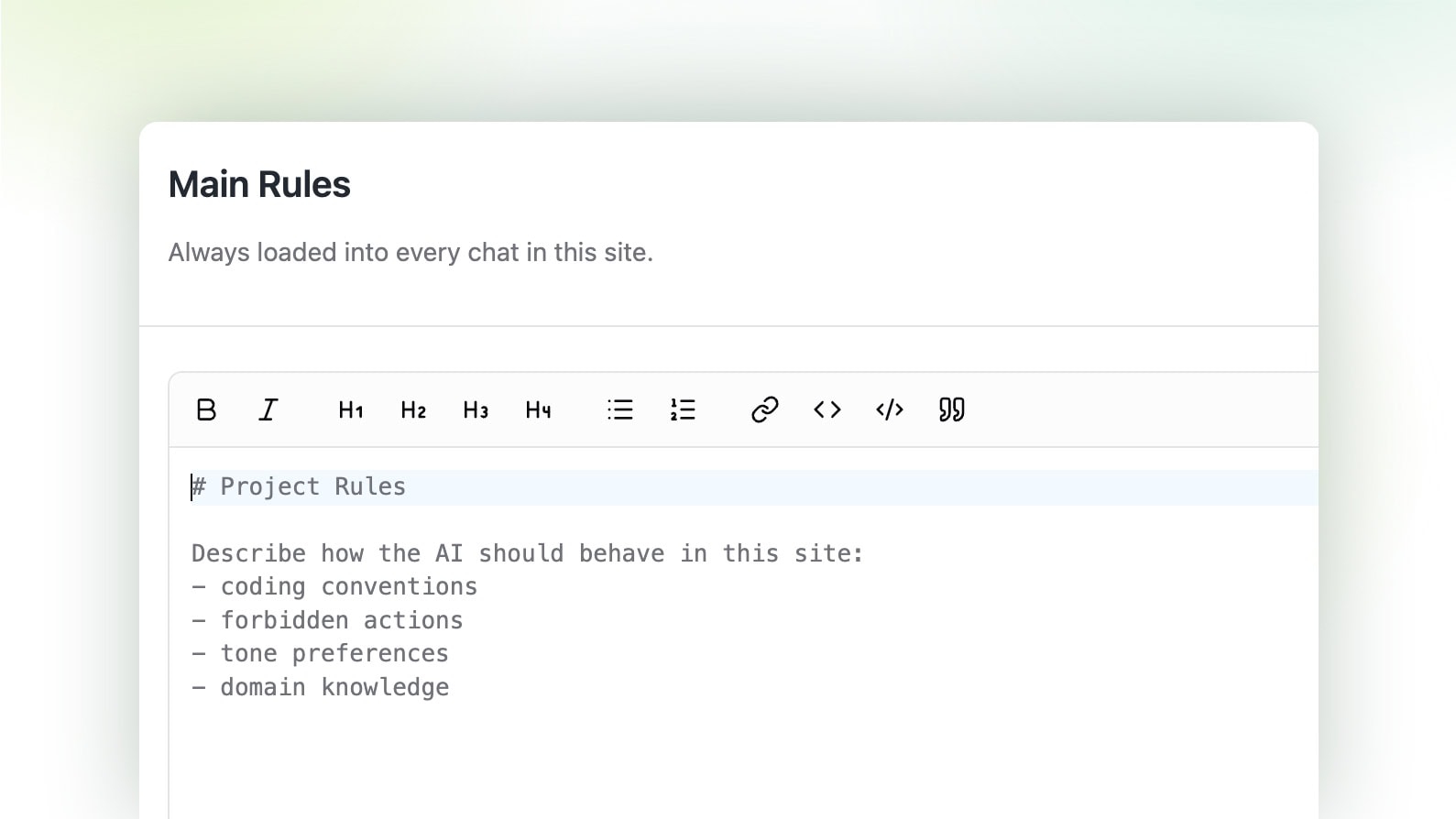Image resolution: width=1456 pixels, height=819 pixels.
Task: Insert inline code with angle brackets icon
Action: pyautogui.click(x=827, y=409)
